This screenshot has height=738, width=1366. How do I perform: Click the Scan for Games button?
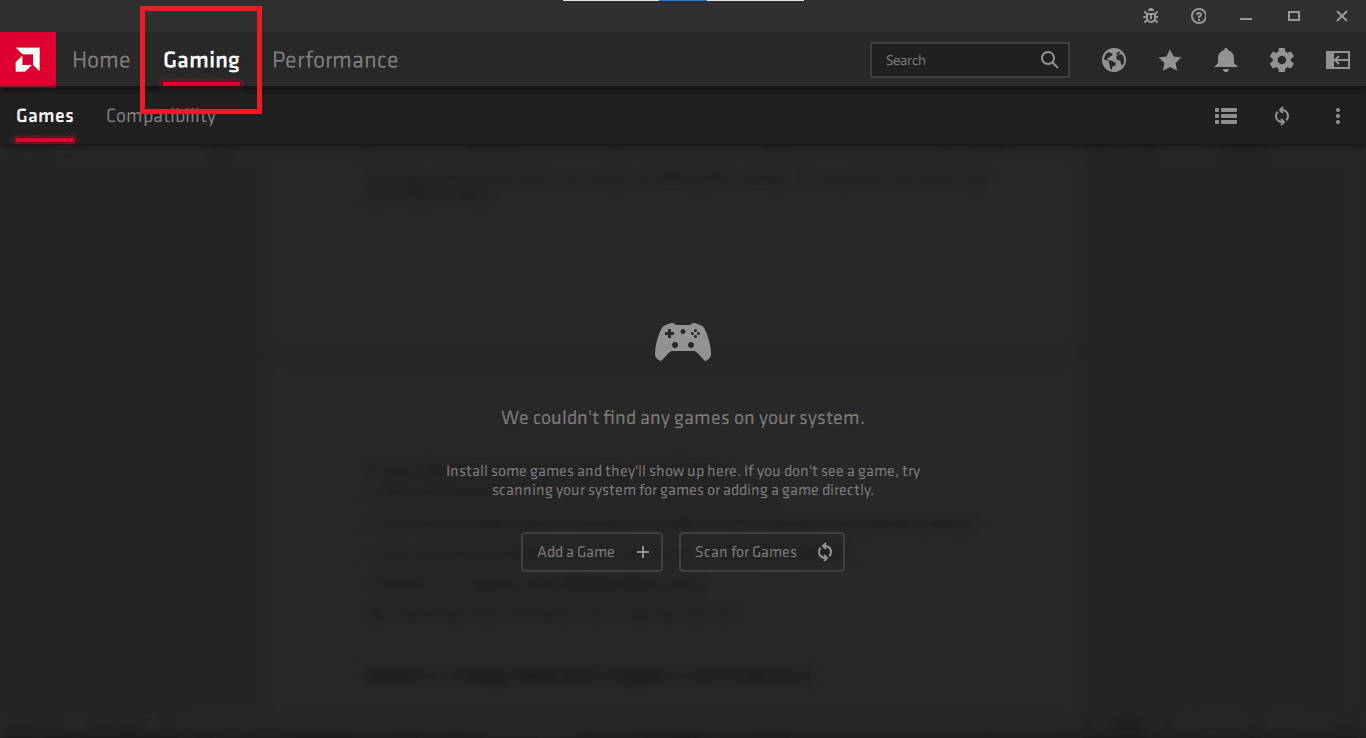(762, 552)
